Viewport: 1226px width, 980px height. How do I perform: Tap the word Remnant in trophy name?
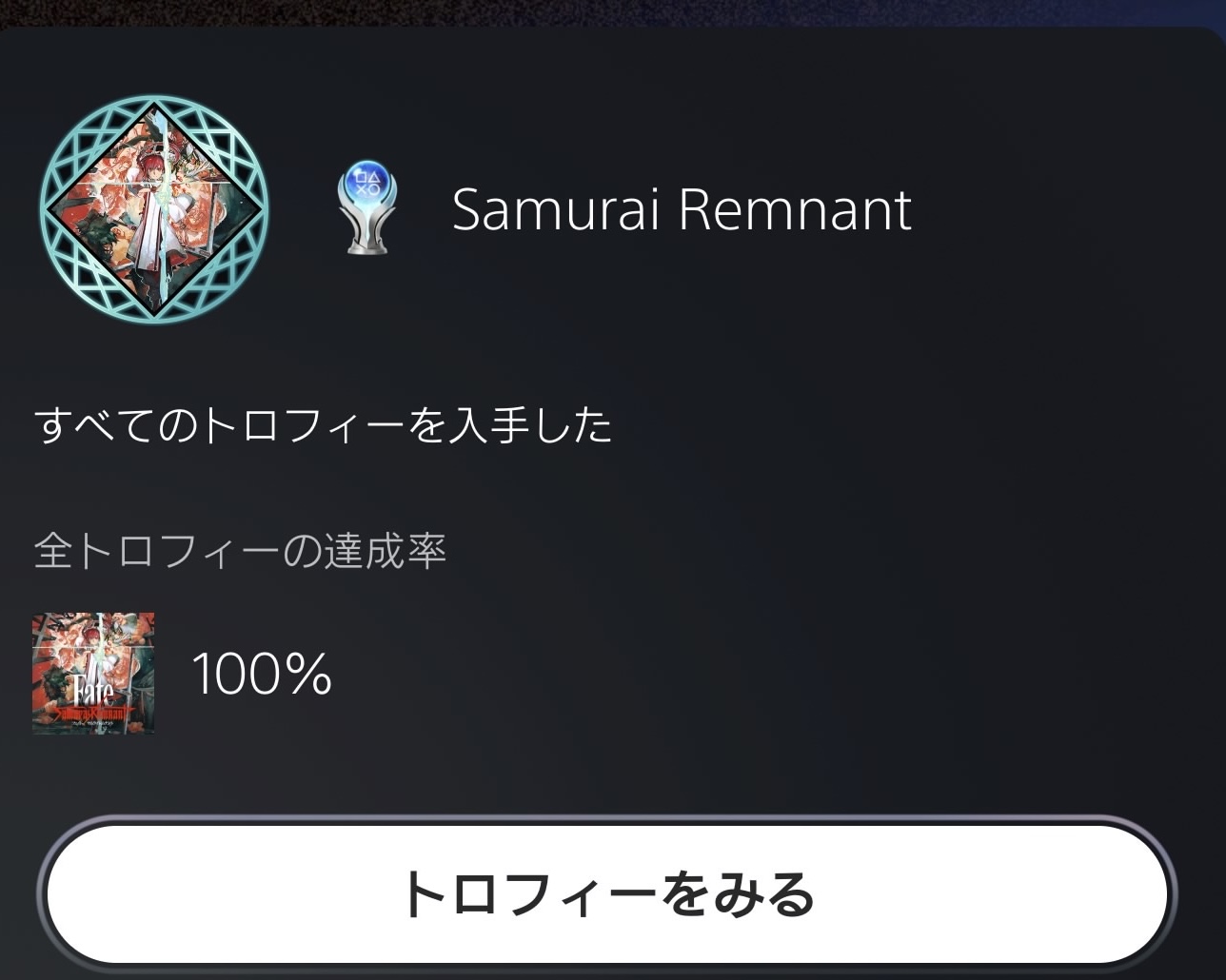coord(796,209)
